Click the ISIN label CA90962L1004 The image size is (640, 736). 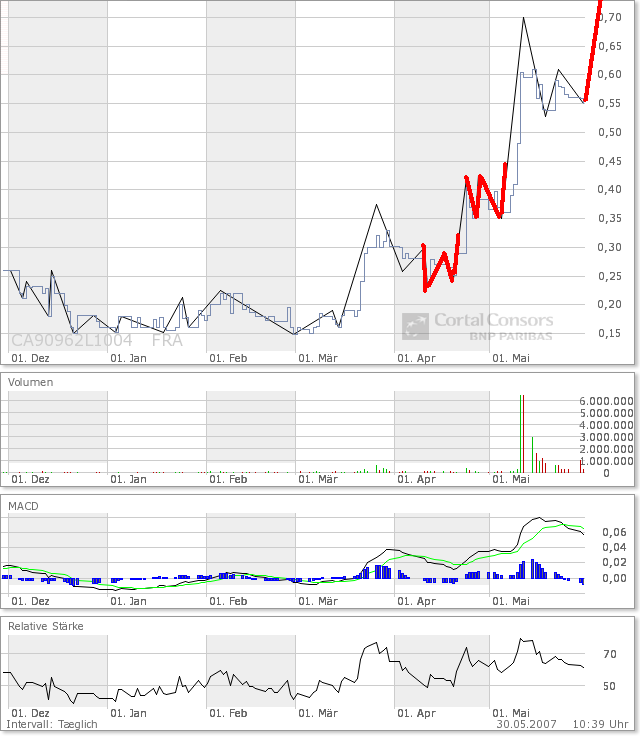tap(72, 340)
